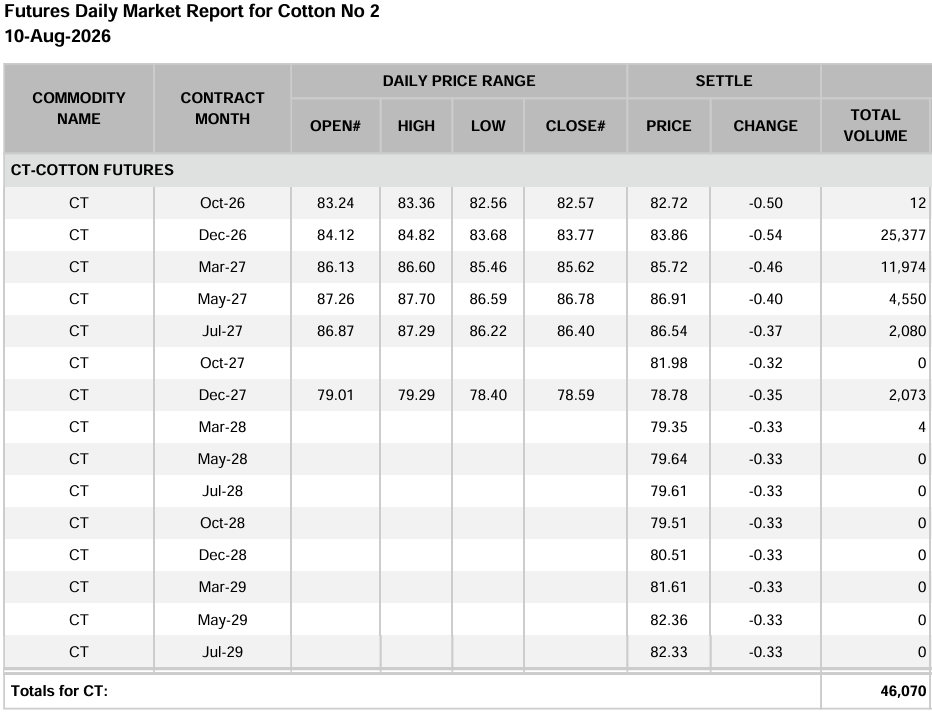Select the settle PRICE column header

[669, 126]
